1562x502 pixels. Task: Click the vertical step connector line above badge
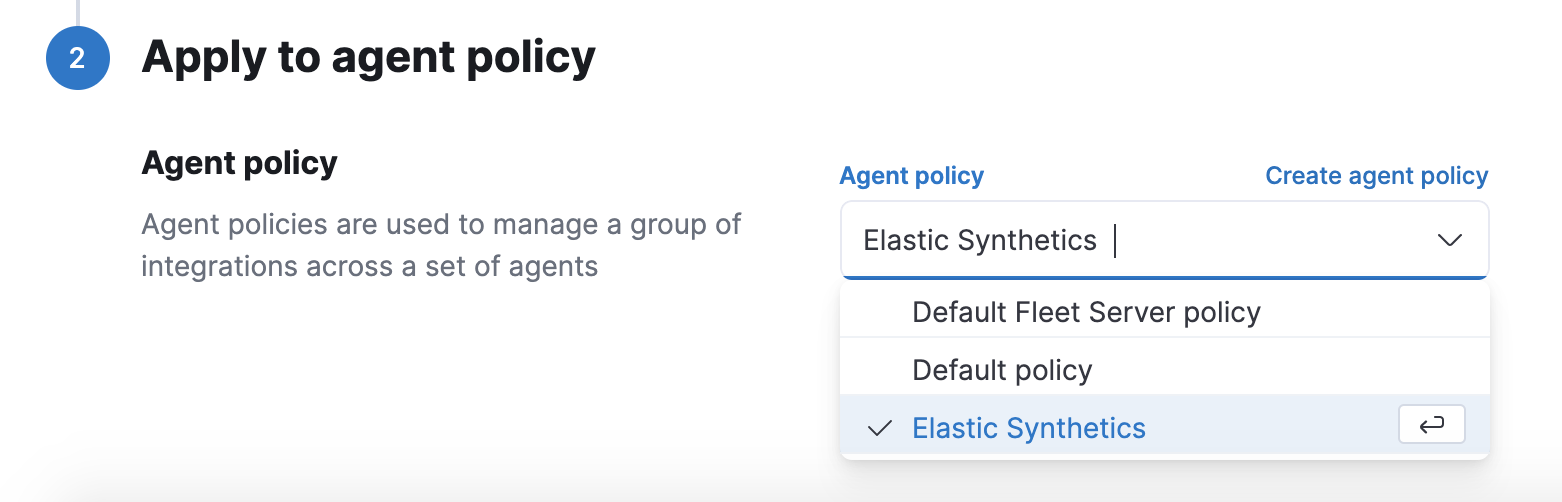(78, 10)
